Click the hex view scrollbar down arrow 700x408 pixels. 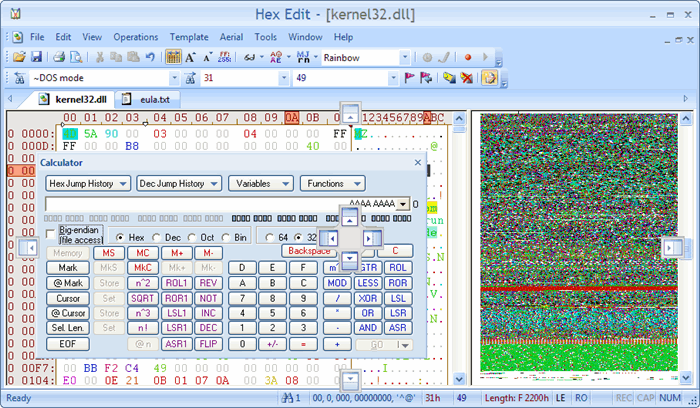click(x=459, y=379)
